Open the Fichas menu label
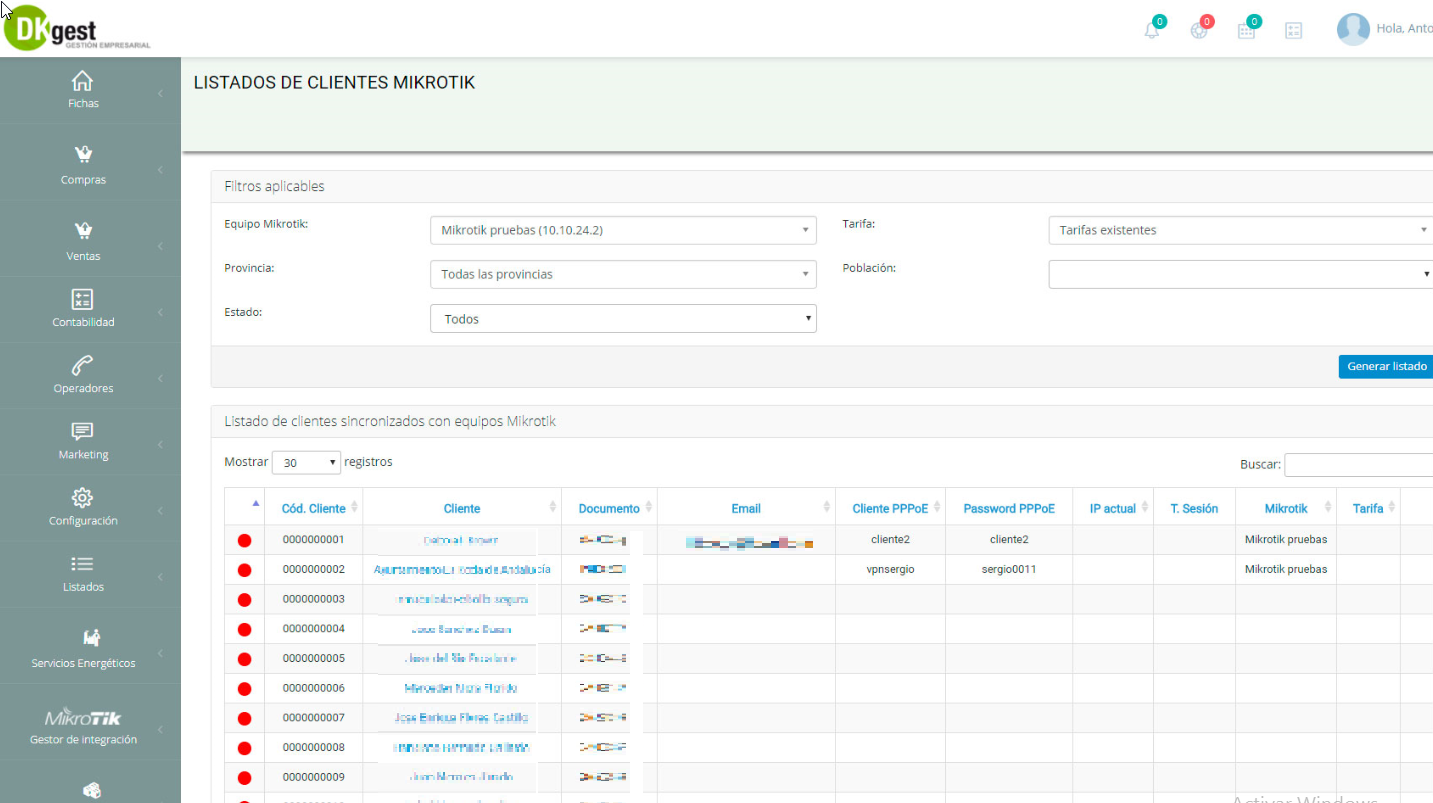Image resolution: width=1433 pixels, height=803 pixels. pyautogui.click(x=83, y=103)
